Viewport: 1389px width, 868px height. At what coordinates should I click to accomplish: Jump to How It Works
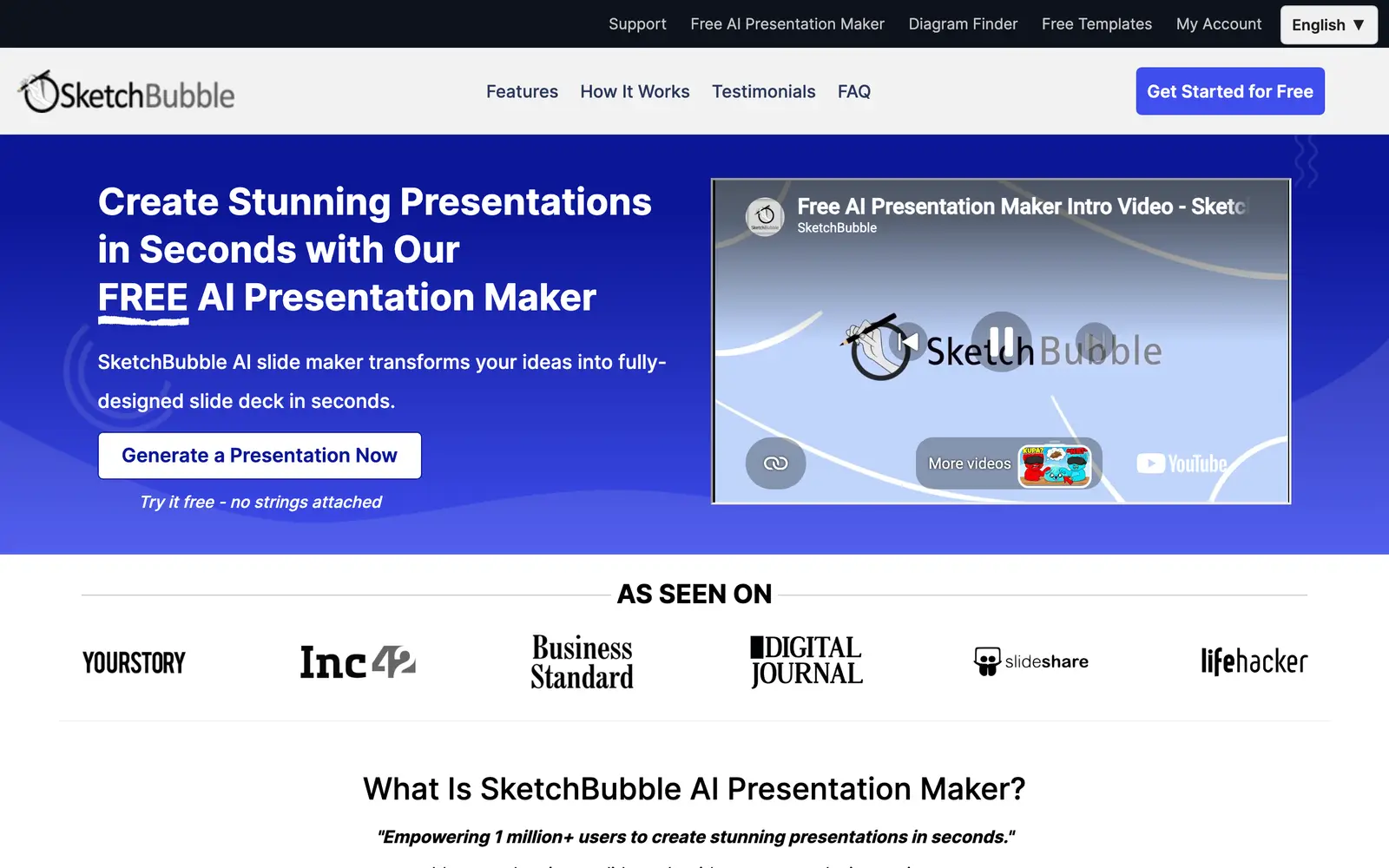click(635, 91)
